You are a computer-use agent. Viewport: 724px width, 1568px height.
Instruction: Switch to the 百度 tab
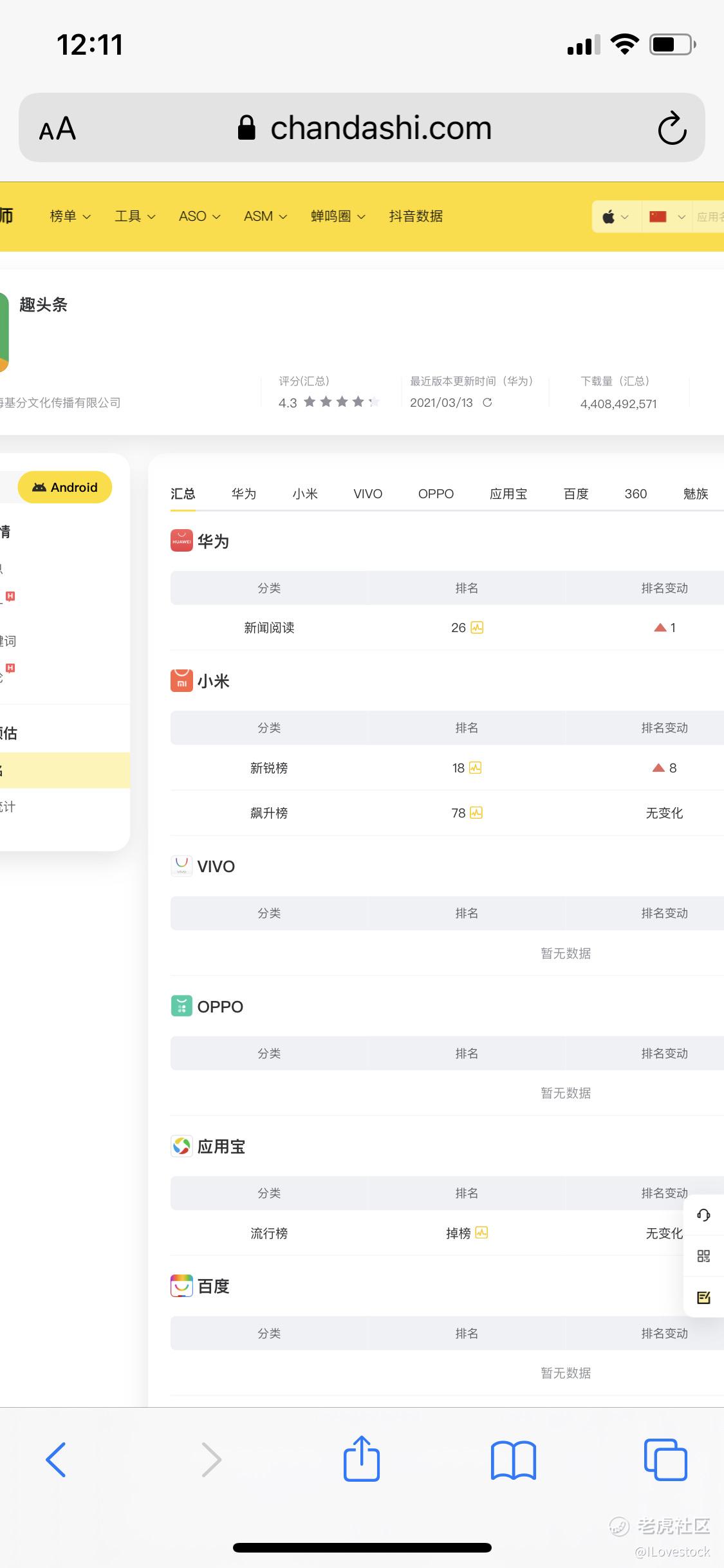click(x=576, y=494)
